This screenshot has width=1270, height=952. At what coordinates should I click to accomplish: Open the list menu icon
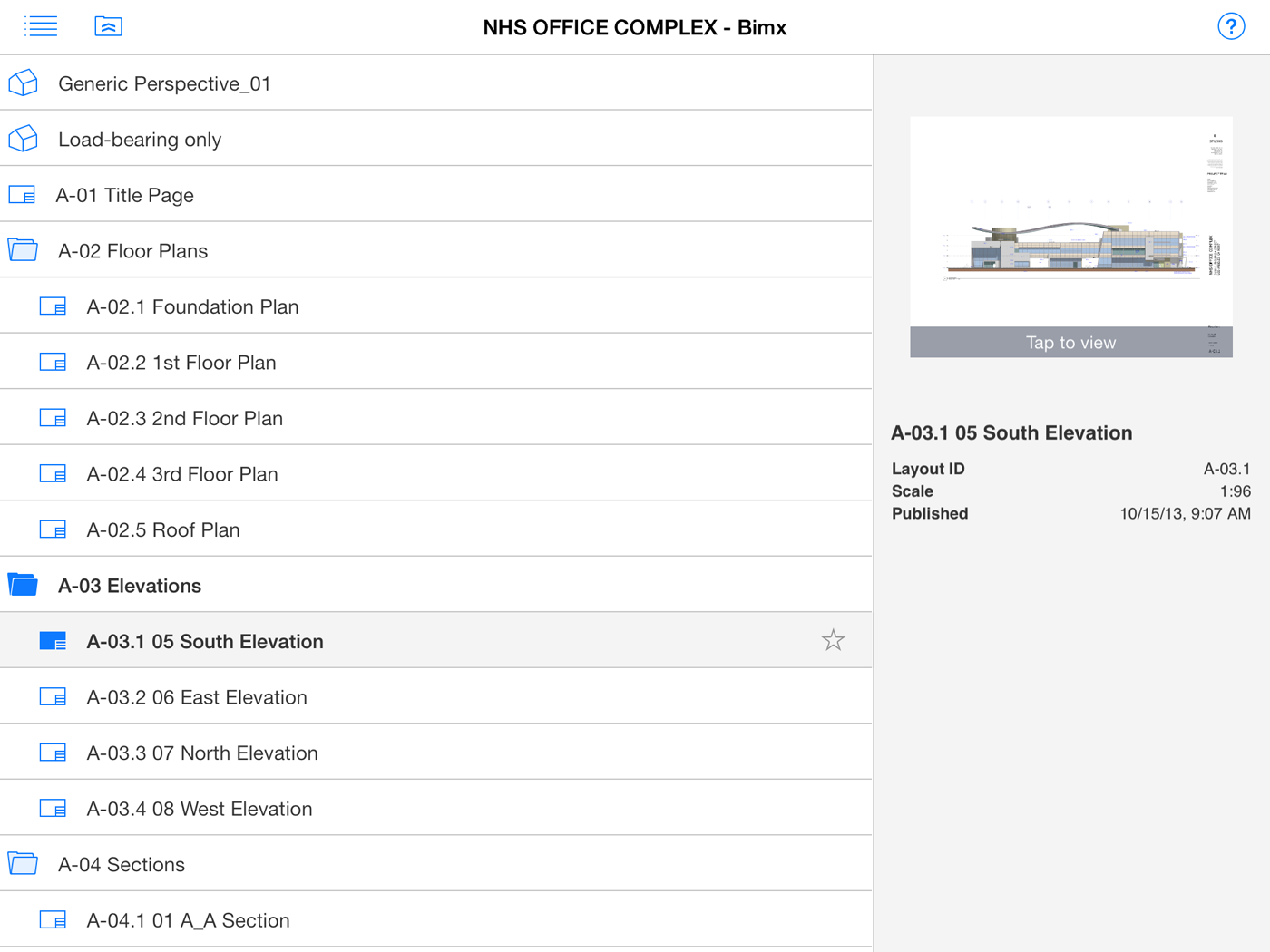(41, 26)
